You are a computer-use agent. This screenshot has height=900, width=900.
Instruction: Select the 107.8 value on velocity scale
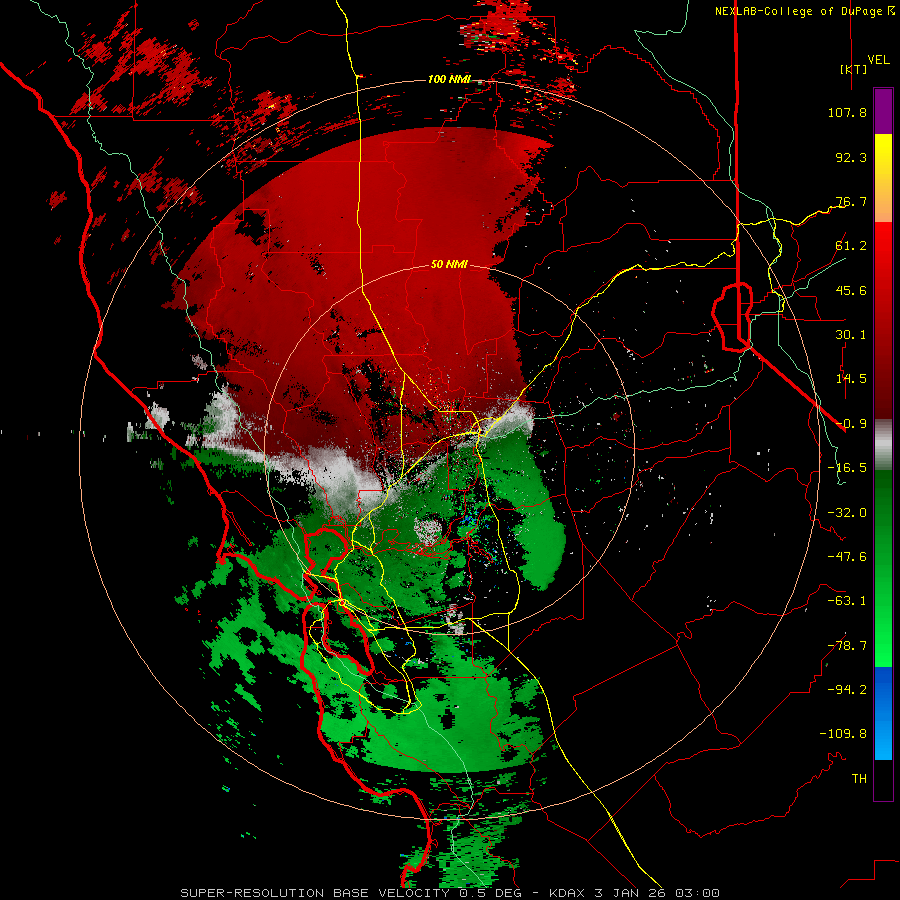tap(847, 112)
